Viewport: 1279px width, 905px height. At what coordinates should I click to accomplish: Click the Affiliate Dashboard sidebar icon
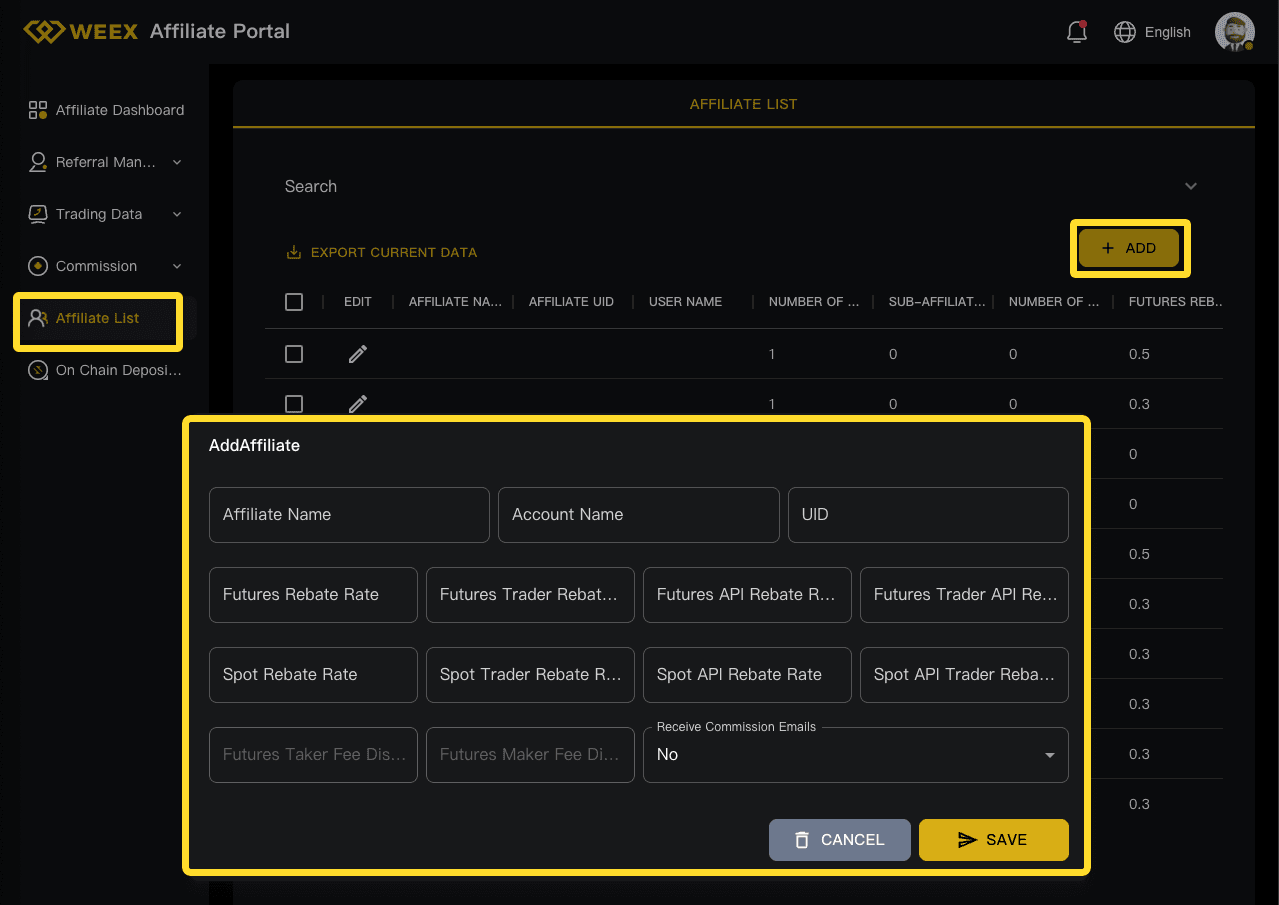point(38,110)
